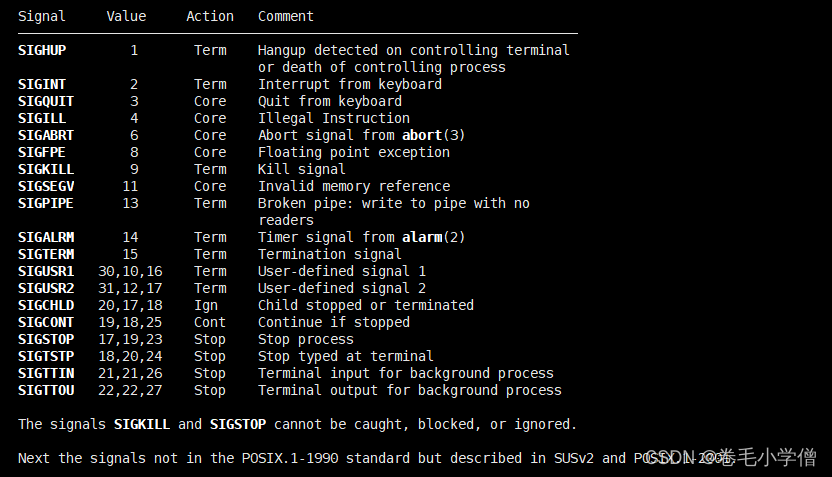Click the bold alarm(2) reference

pos(433,237)
